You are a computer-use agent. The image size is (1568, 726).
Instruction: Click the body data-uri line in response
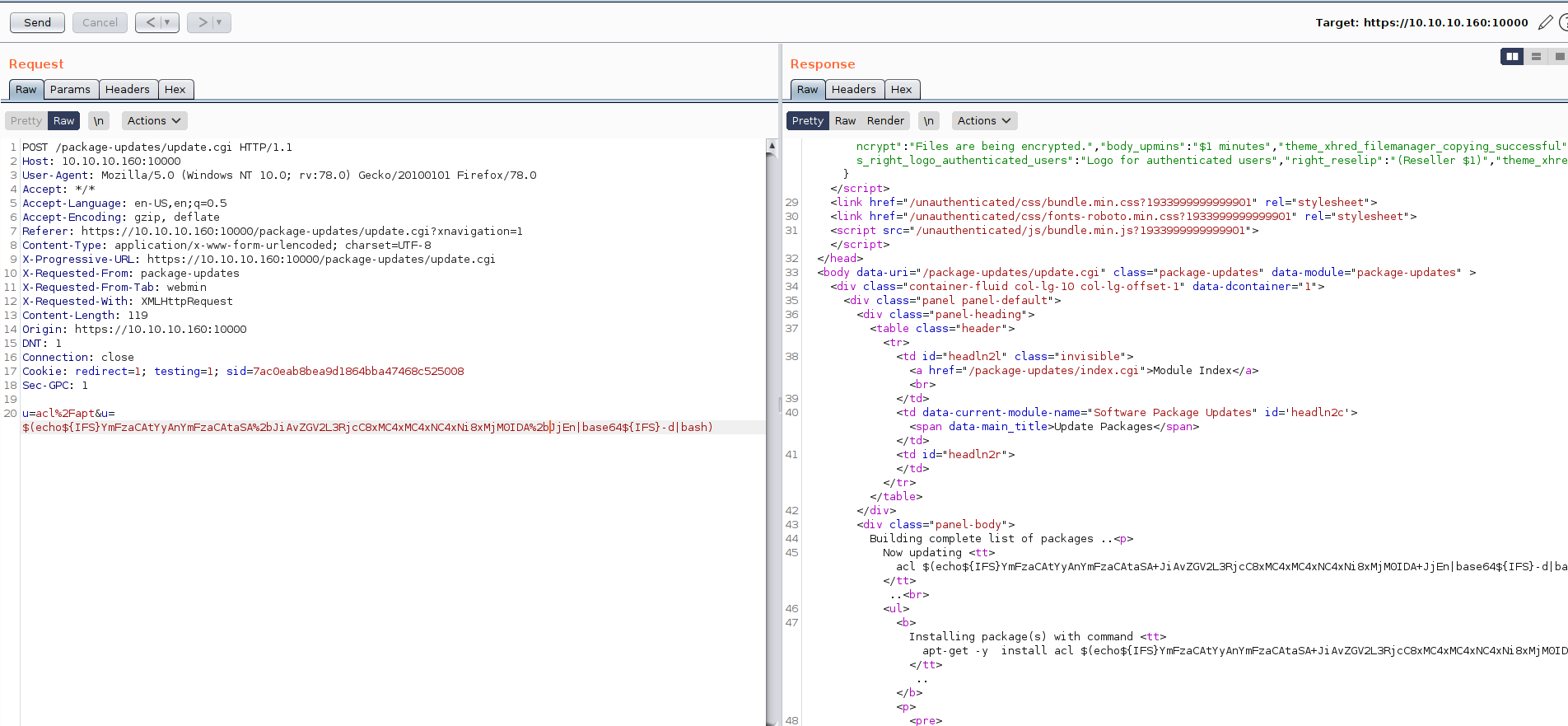(x=1146, y=272)
